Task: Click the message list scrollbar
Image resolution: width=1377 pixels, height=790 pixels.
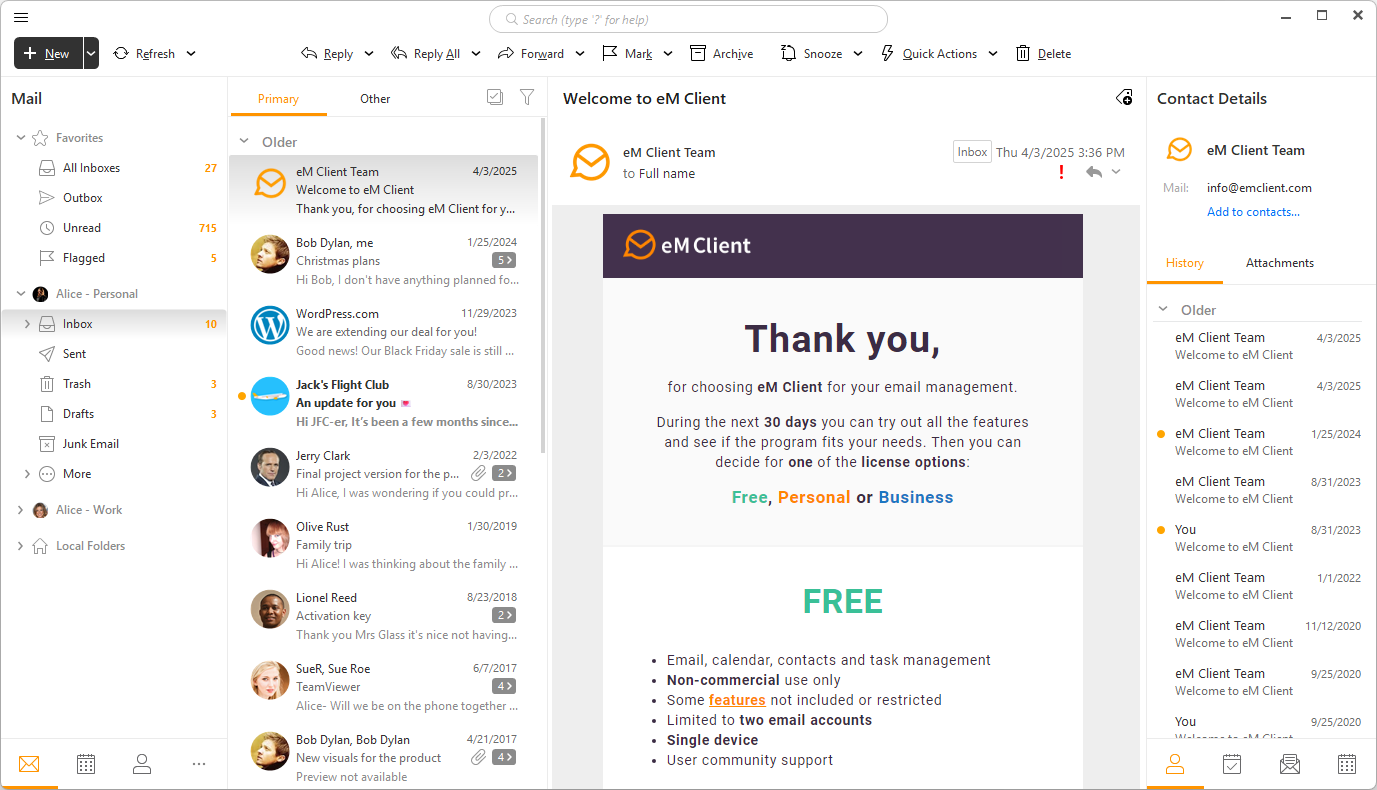Action: tap(543, 285)
